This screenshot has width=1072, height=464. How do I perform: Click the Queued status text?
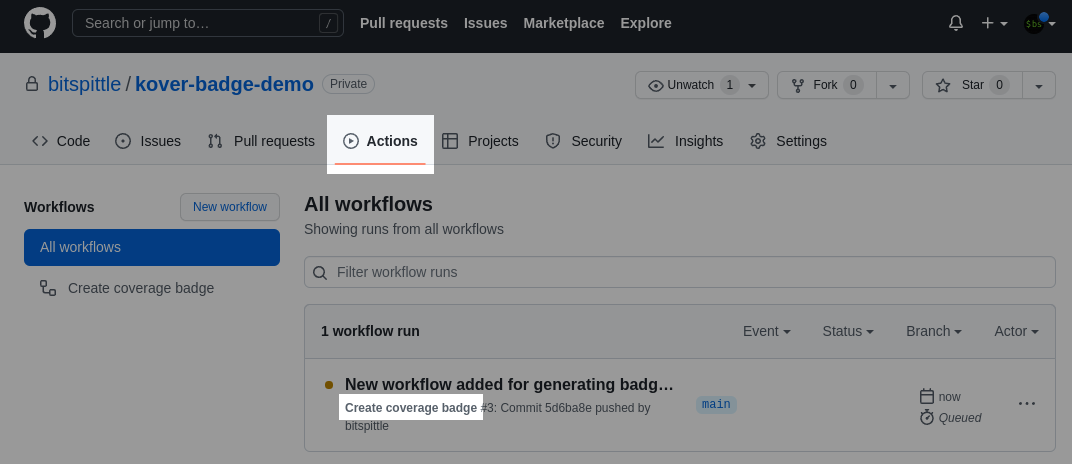click(x=960, y=418)
